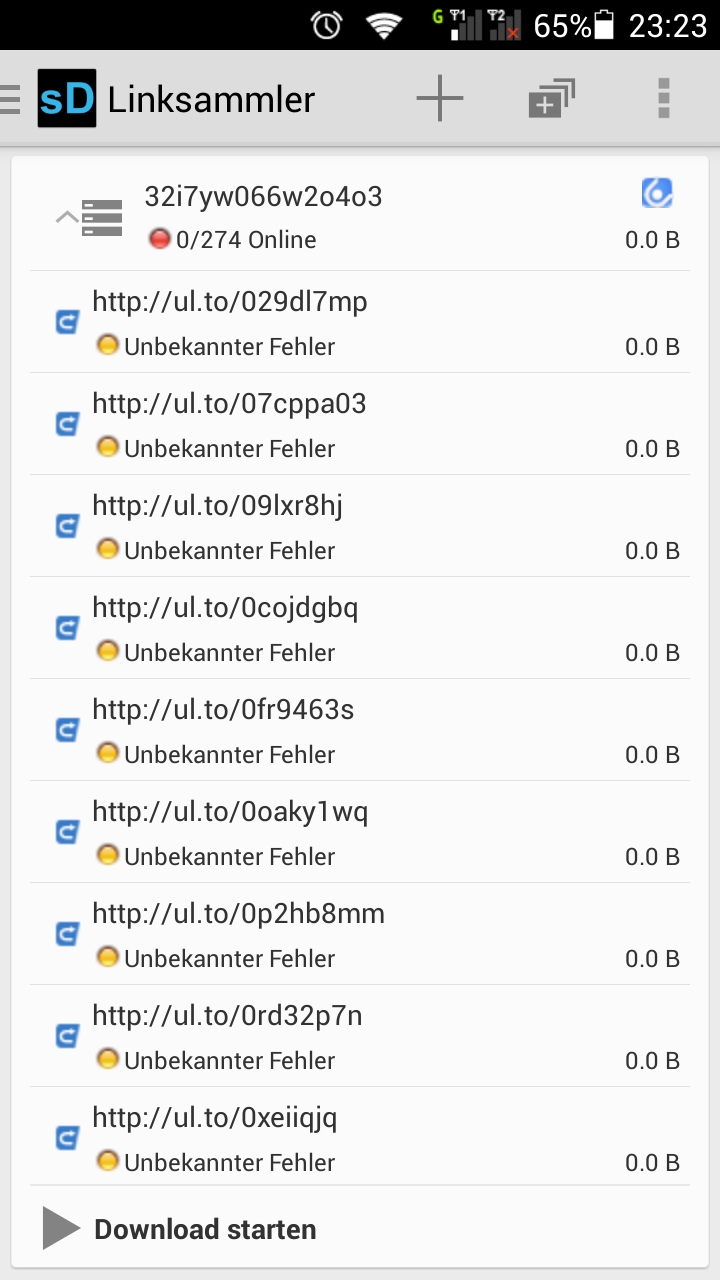Select the http://ul.to/07cppa03 link
The image size is (720, 1280).
point(229,404)
